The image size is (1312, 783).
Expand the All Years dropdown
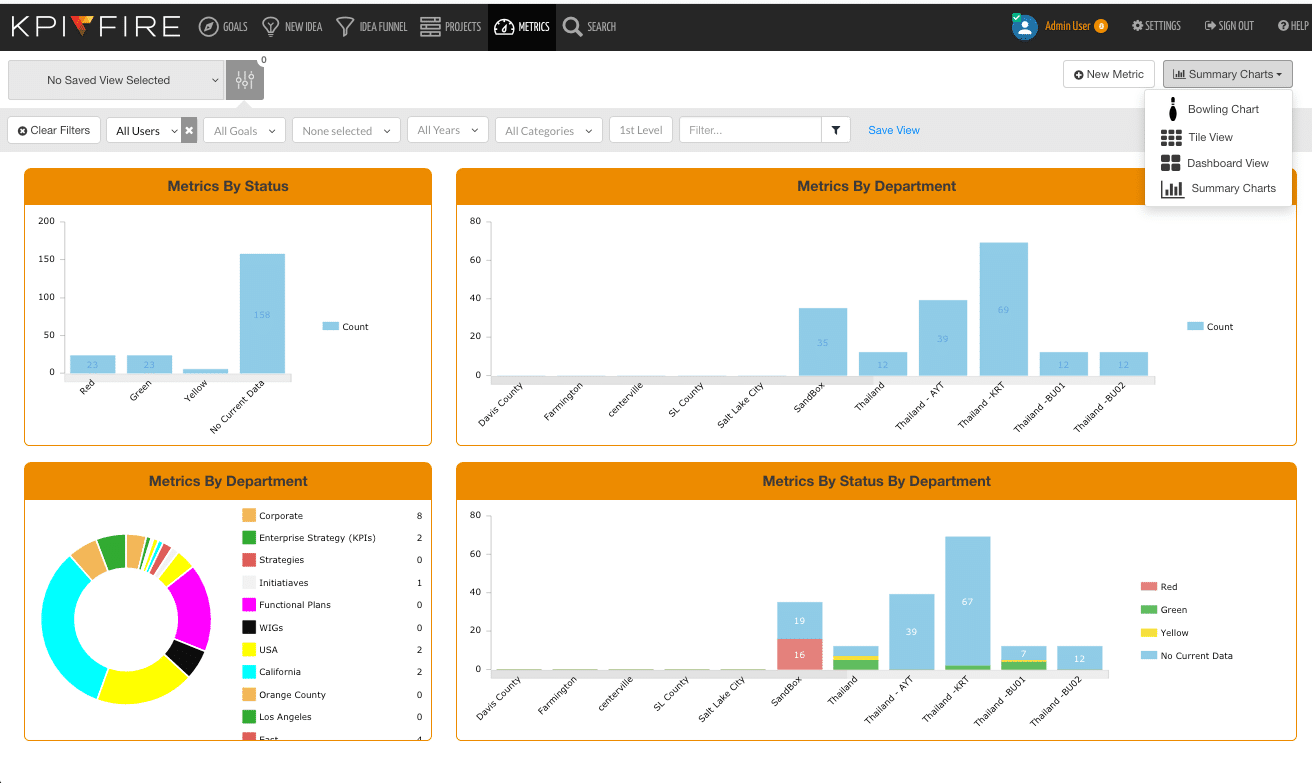pyautogui.click(x=448, y=131)
